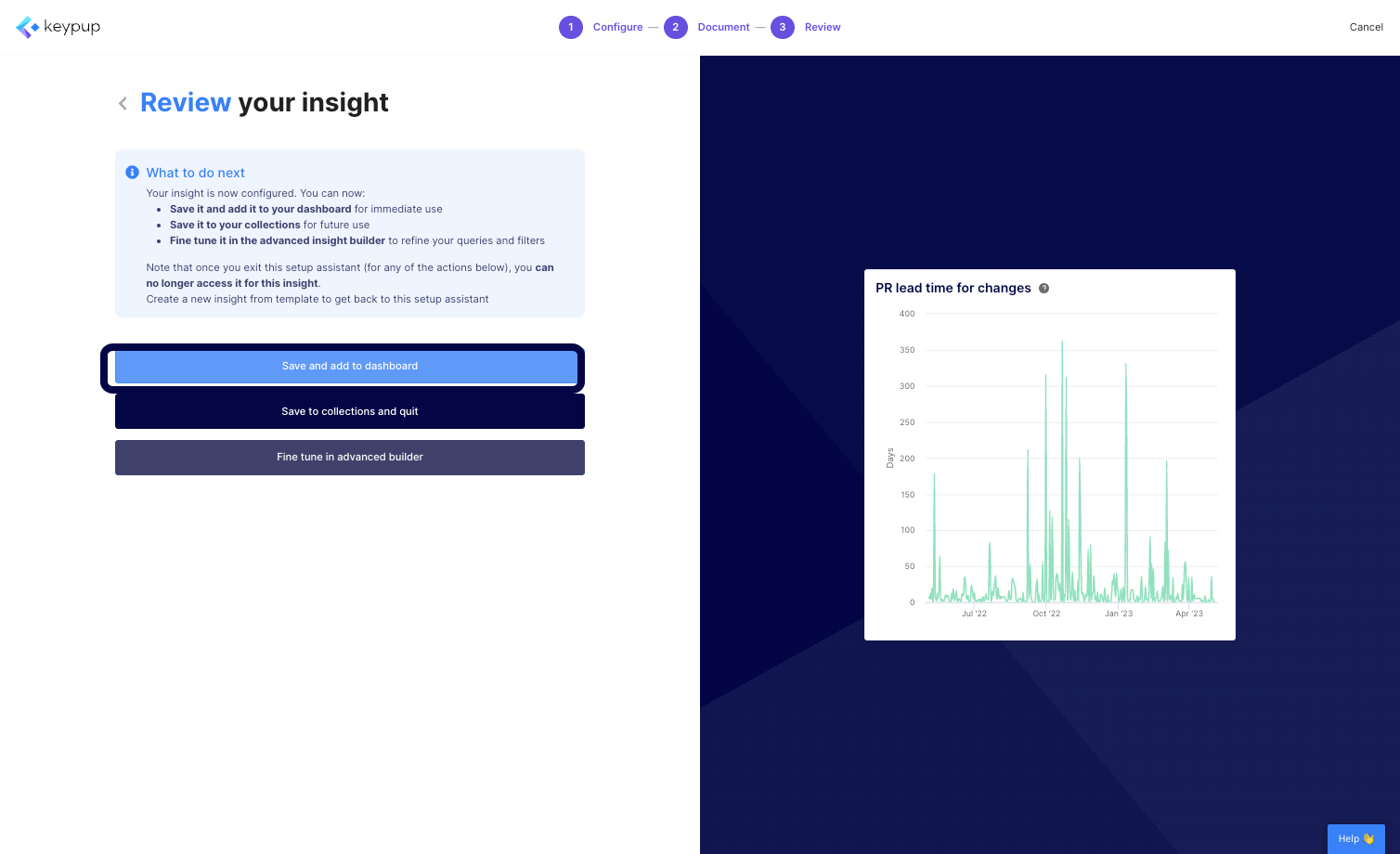Choose Save to collections and quit
Image resolution: width=1400 pixels, height=854 pixels.
click(350, 411)
